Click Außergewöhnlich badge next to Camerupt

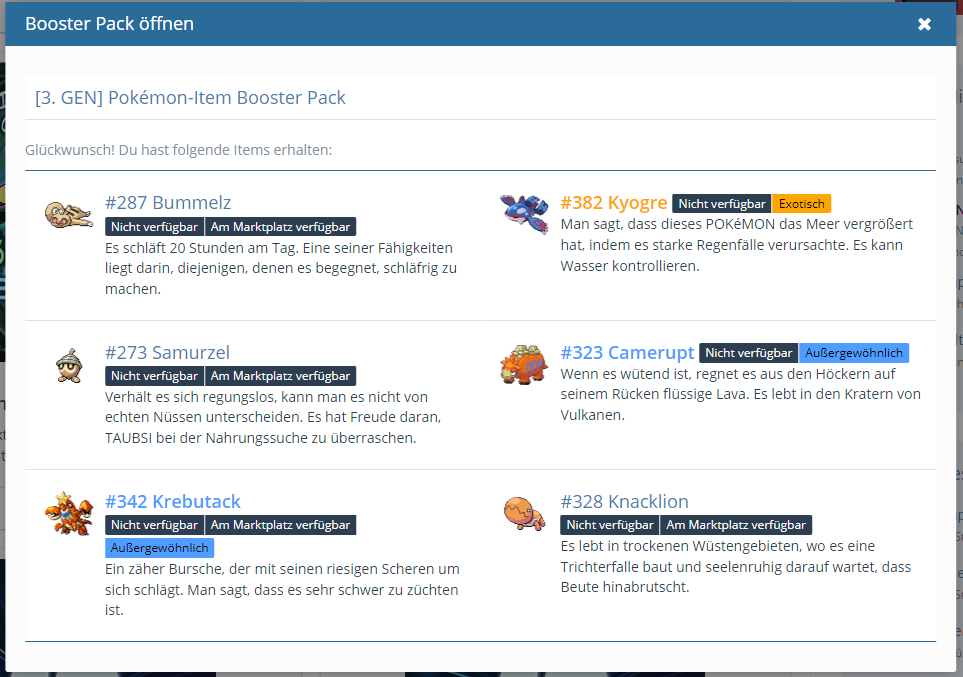pyautogui.click(x=853, y=353)
